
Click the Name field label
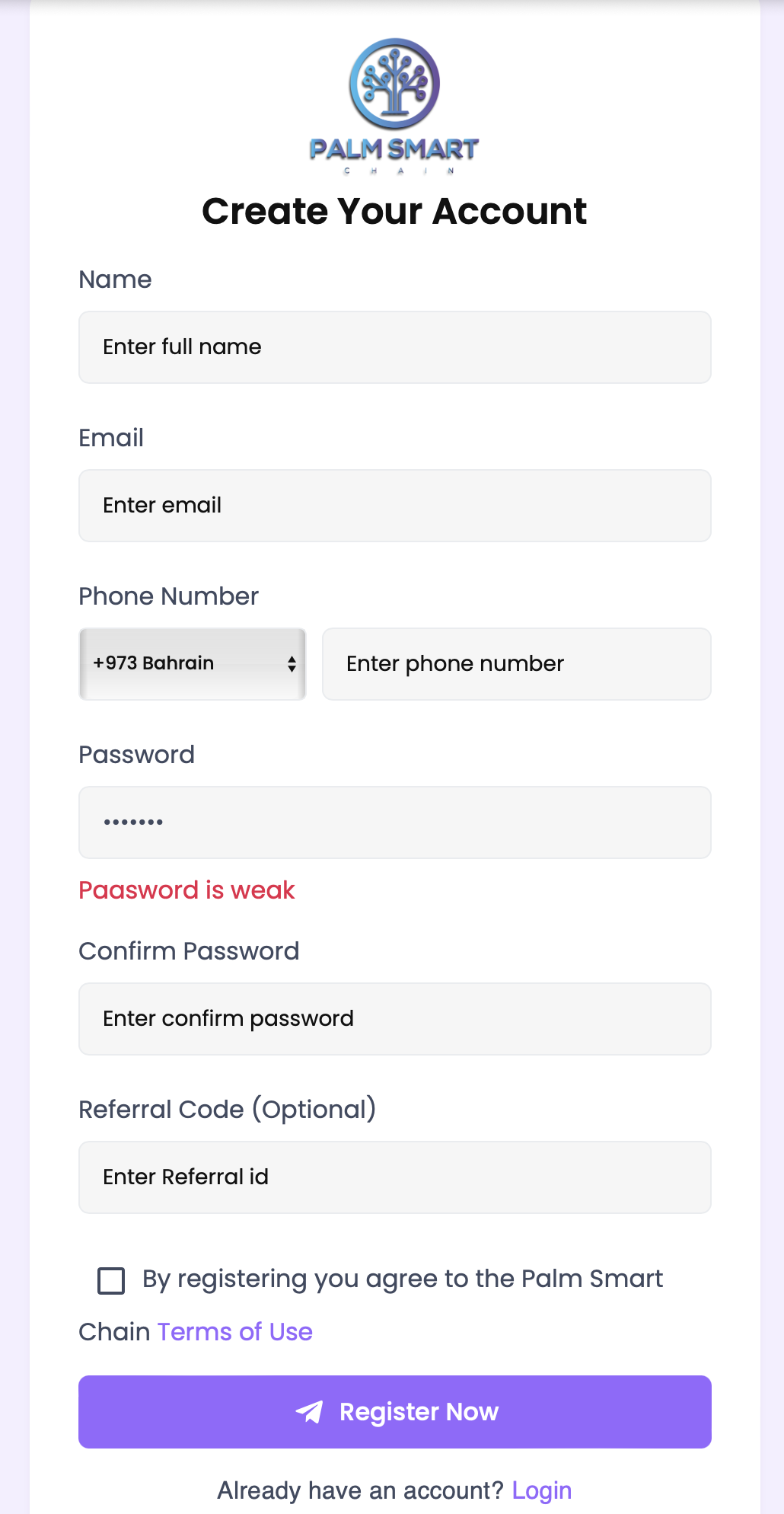(116, 279)
